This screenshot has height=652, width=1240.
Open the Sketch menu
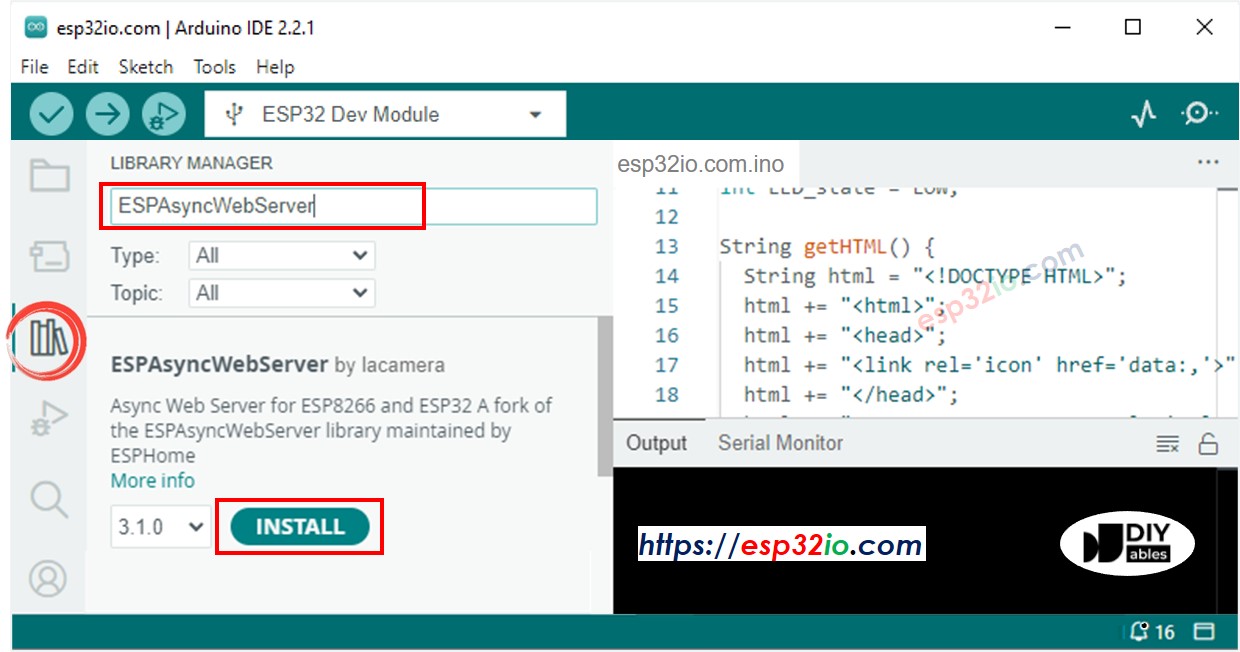pos(146,67)
